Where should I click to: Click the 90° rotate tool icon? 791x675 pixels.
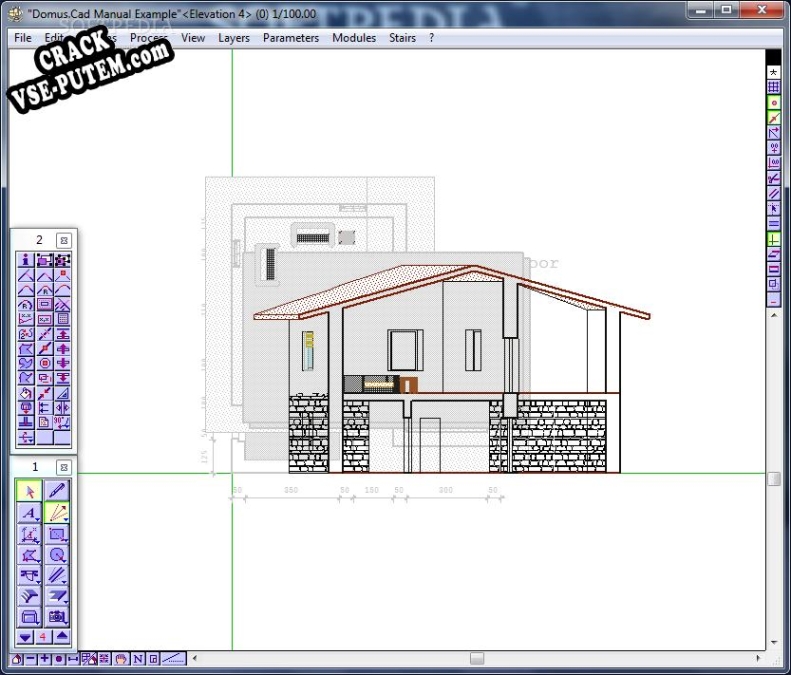[x=63, y=422]
